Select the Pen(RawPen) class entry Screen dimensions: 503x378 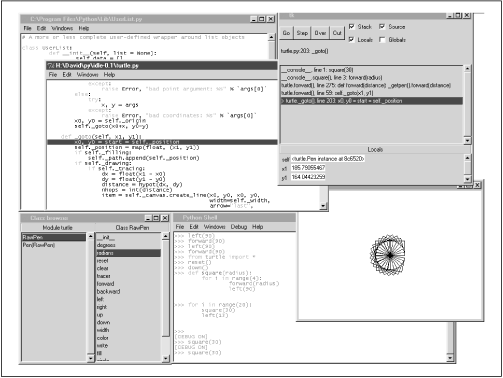tap(39, 245)
